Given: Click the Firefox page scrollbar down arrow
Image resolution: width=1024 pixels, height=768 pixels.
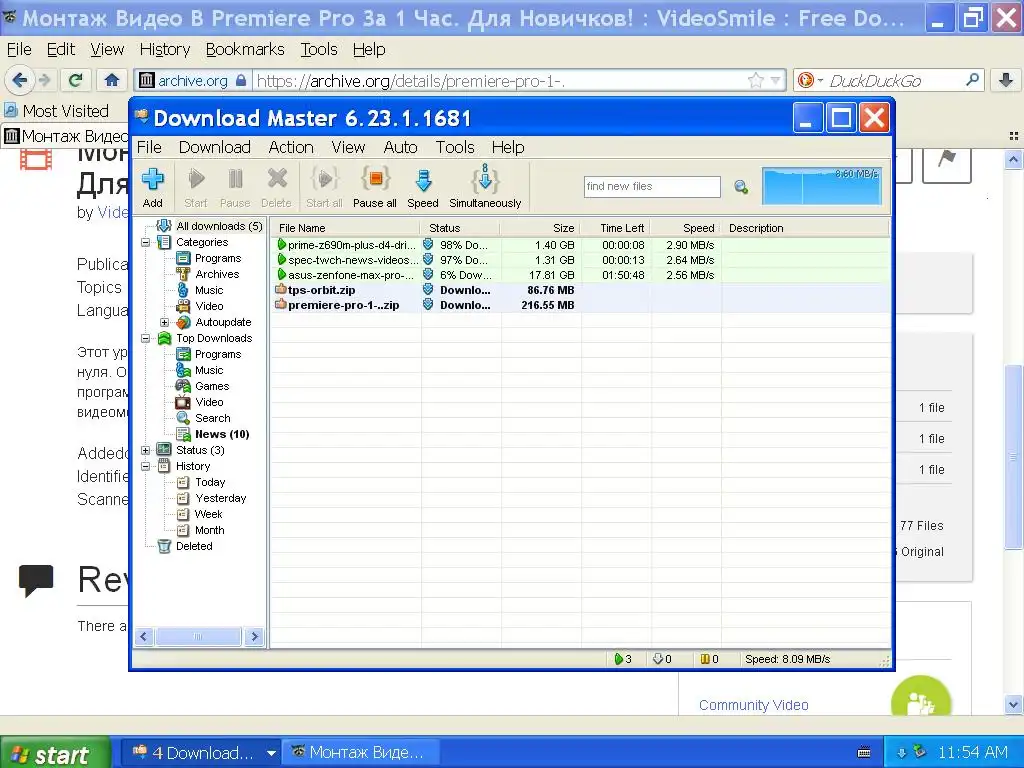Looking at the screenshot, I should [1013, 705].
